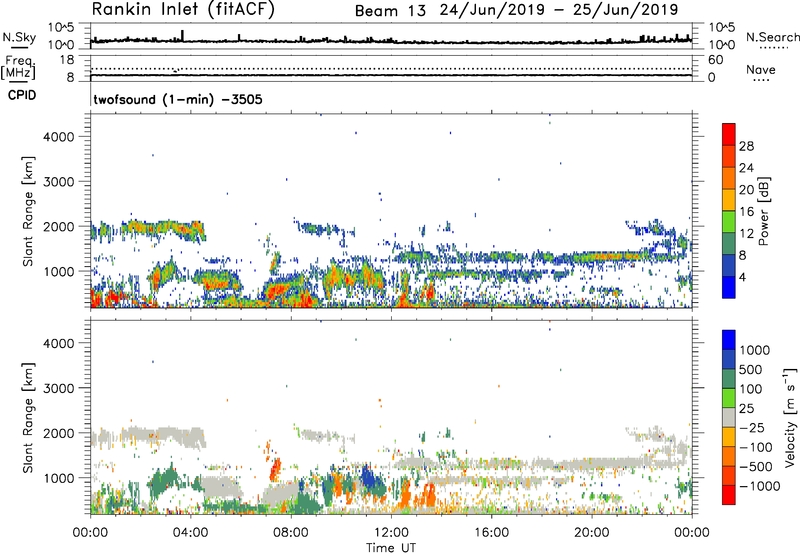The image size is (800, 554).
Task: Click the 'N.Search' legend label
Action: click(x=772, y=37)
